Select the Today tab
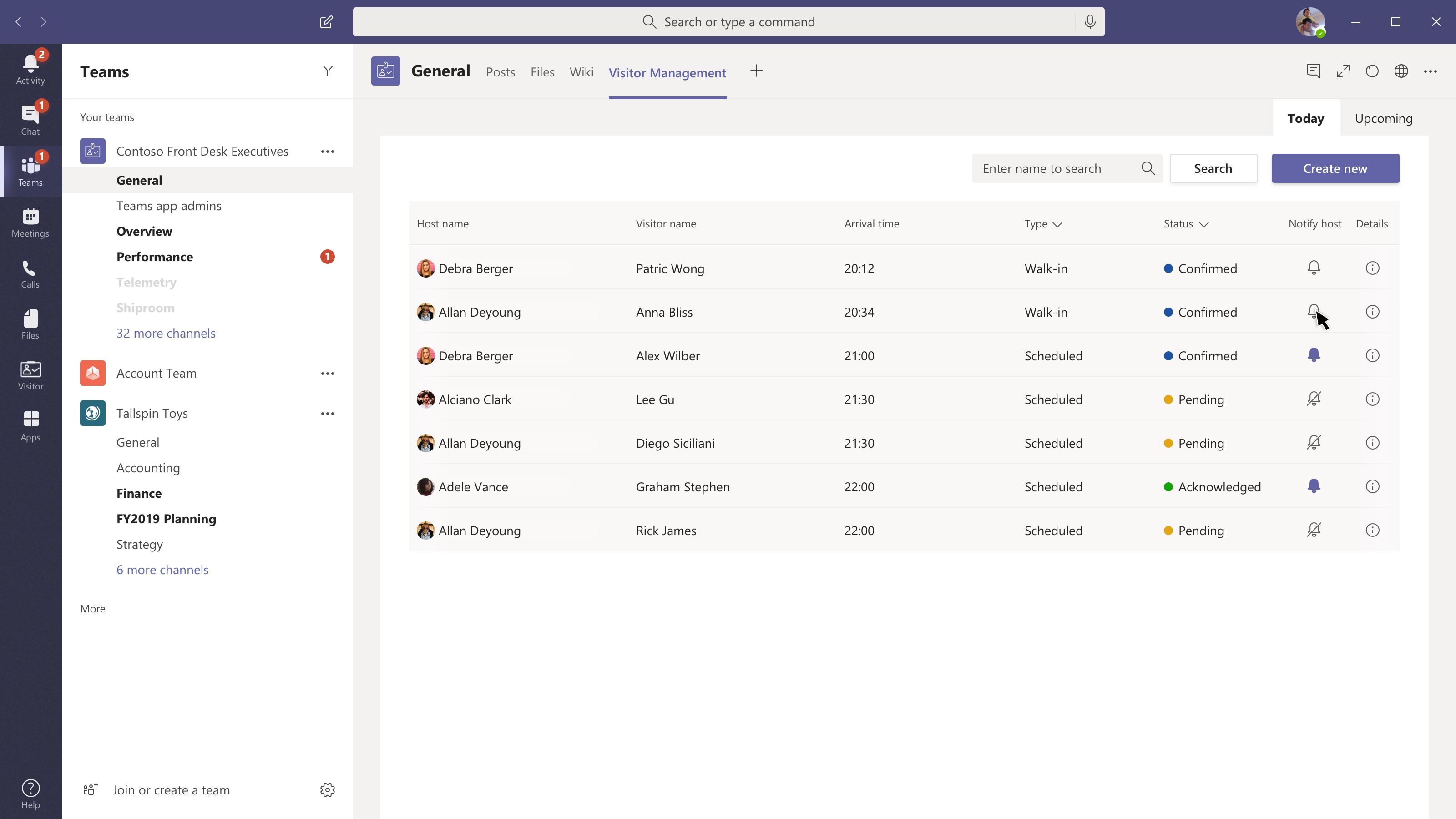The image size is (1456, 819). [x=1306, y=118]
